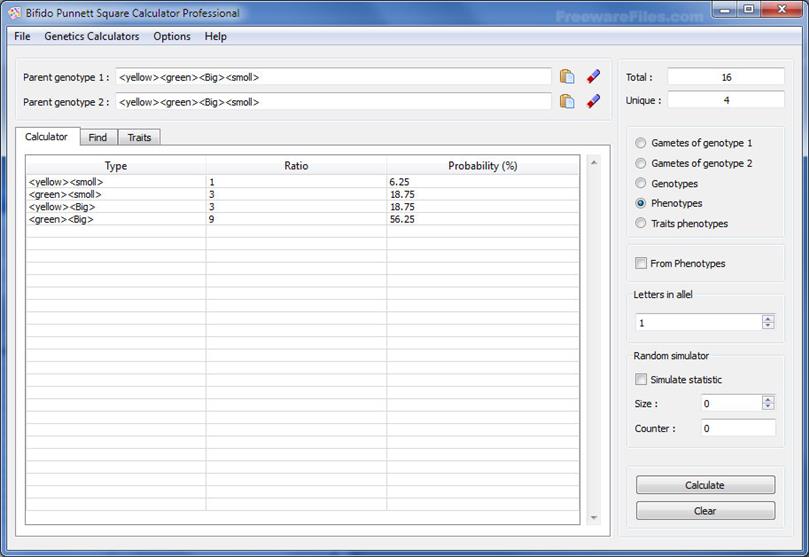Select the <yellow><smoll> result row
The height and width of the screenshot is (557, 809).
tap(302, 182)
